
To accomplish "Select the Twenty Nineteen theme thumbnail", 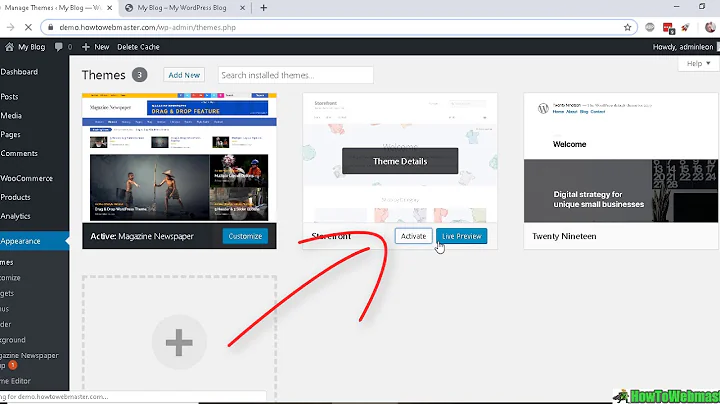I will point(621,158).
